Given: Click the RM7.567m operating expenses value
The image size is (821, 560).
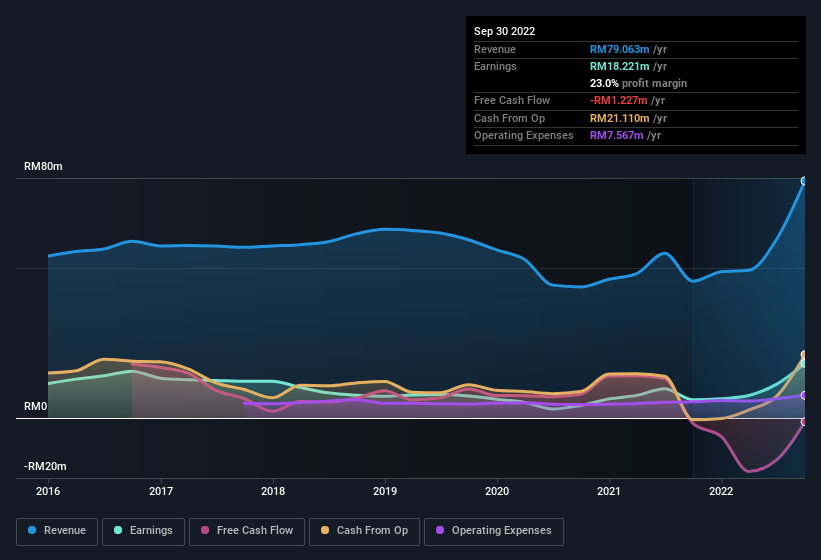Looking at the screenshot, I should (x=616, y=136).
